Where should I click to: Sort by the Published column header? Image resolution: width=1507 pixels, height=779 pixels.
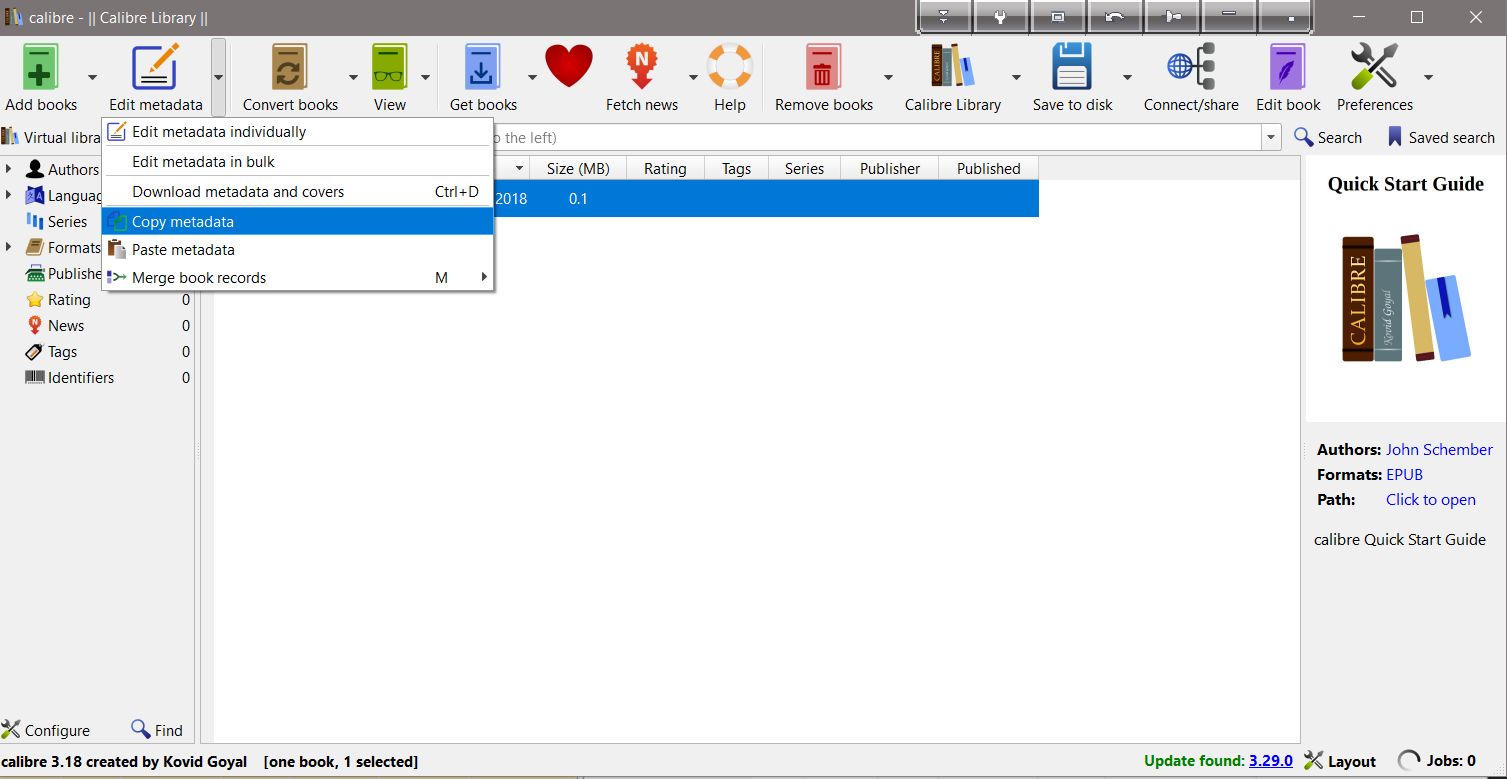pos(988,169)
